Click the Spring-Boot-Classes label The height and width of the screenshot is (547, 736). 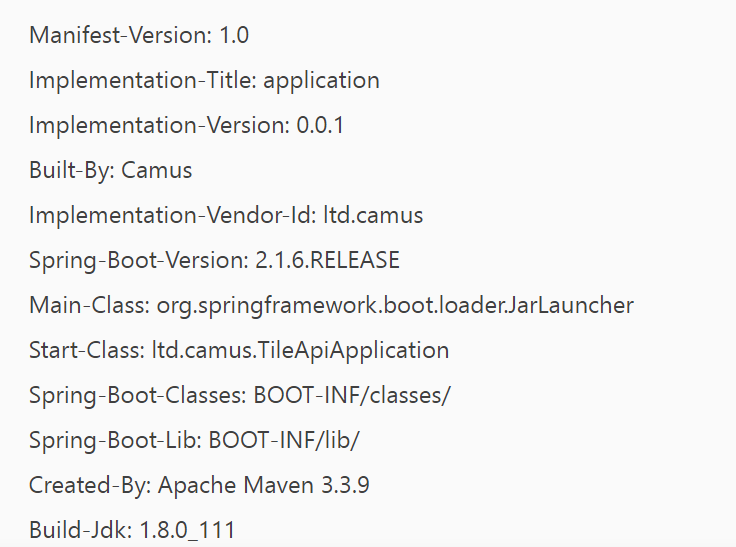click(138, 395)
